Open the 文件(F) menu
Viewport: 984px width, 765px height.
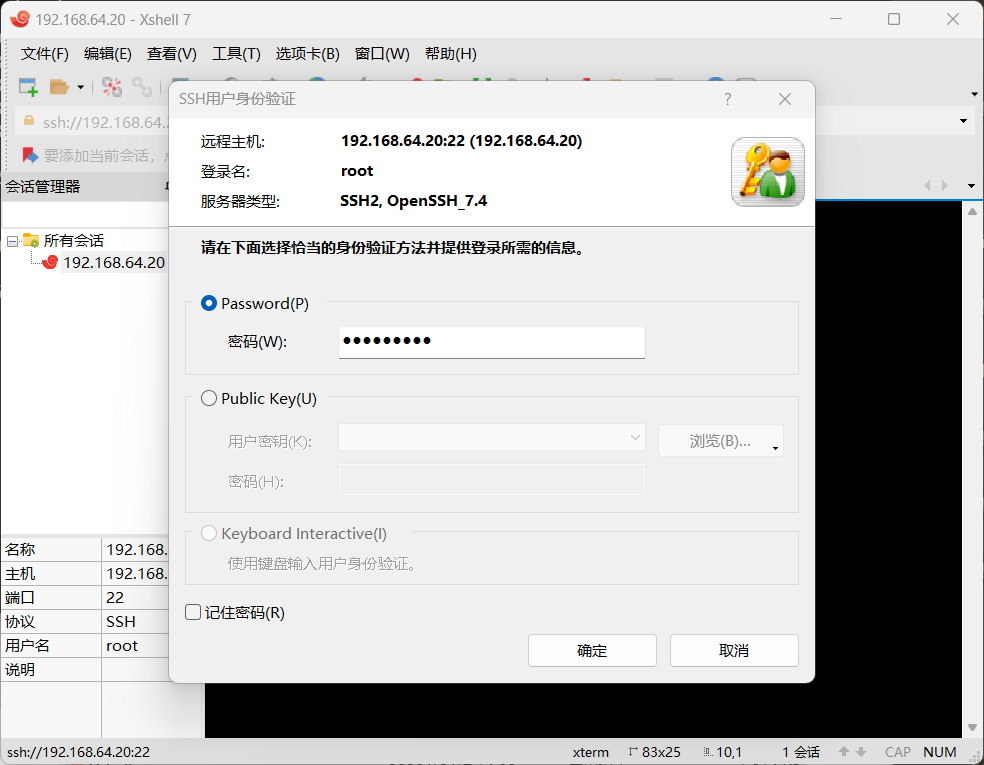(x=45, y=54)
